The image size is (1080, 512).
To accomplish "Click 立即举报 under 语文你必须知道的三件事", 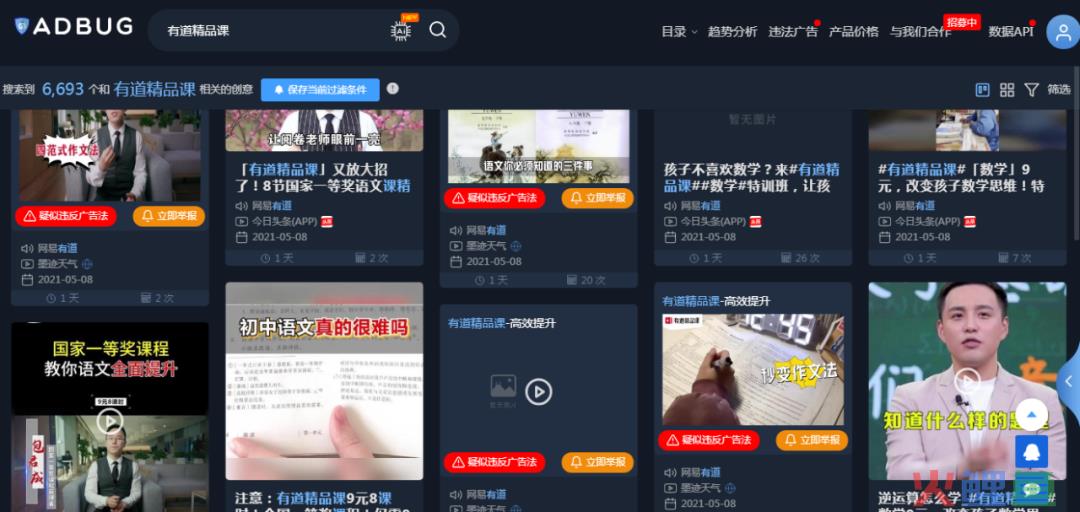I will point(597,198).
